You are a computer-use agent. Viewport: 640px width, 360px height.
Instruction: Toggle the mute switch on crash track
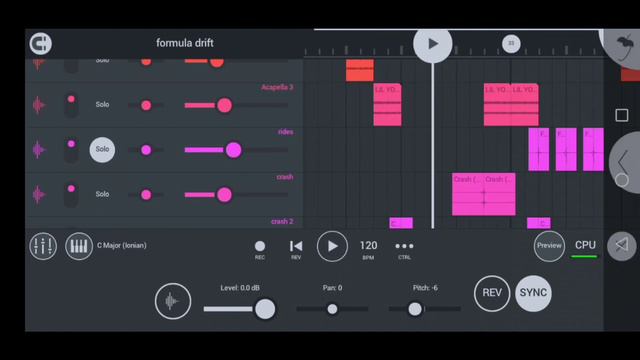pos(71,194)
